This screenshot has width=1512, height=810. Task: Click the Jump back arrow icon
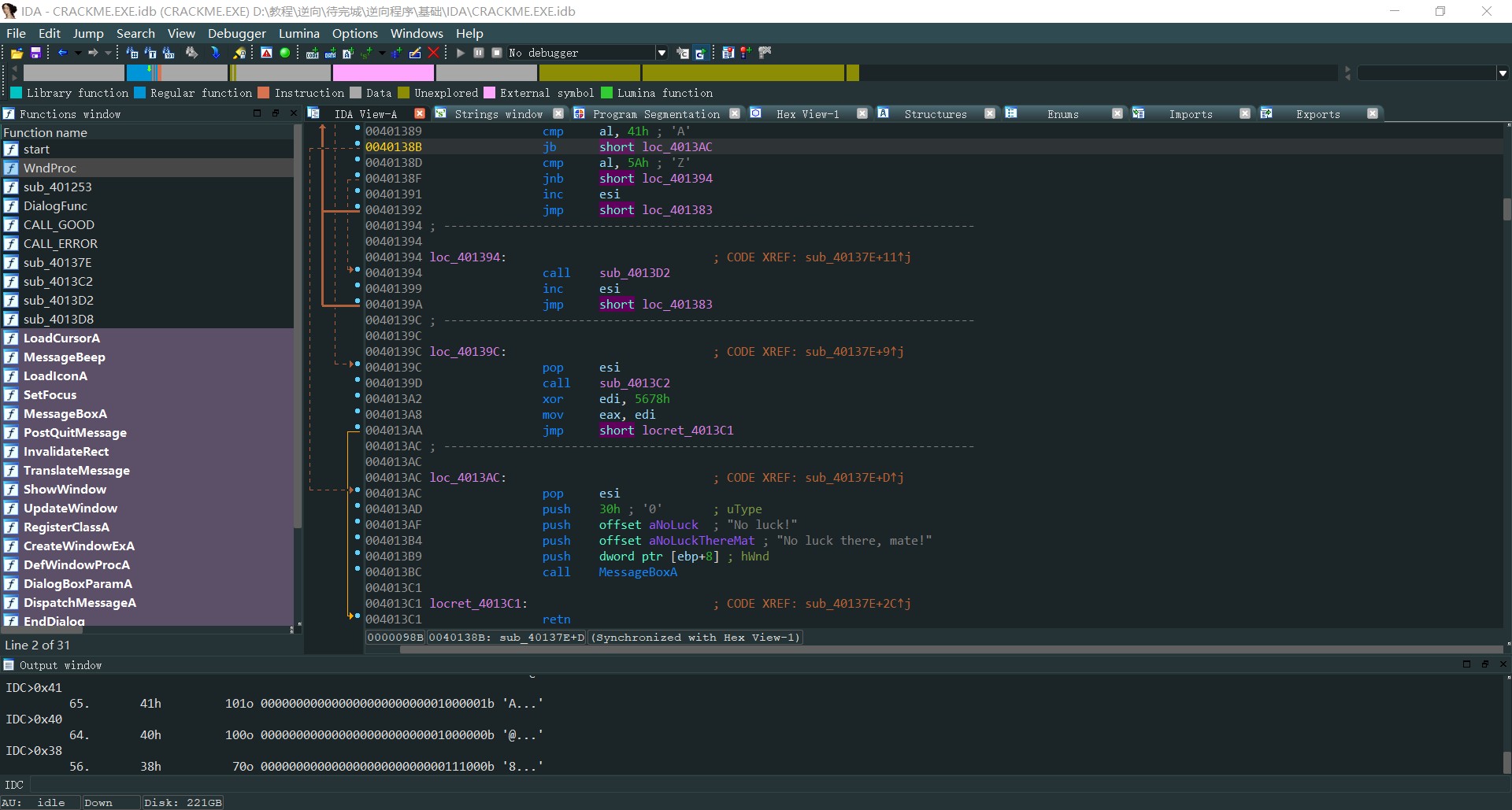pos(62,53)
